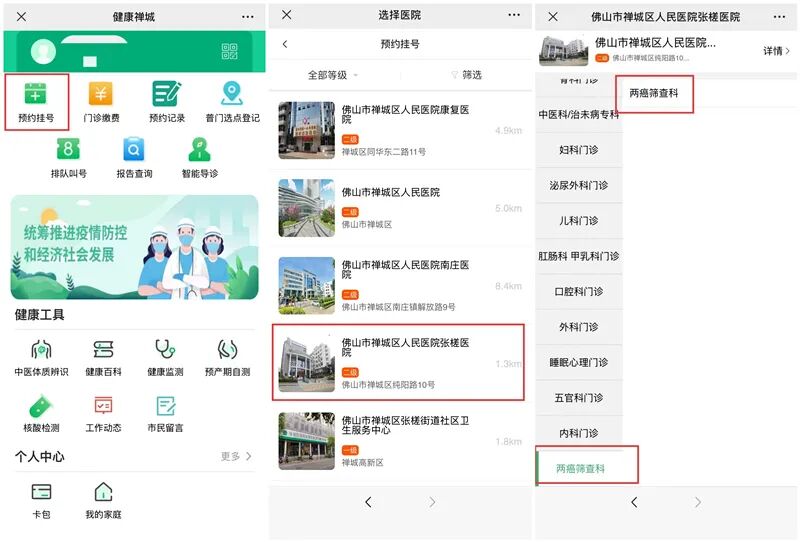Choose 佛山市禅城区人民医院张槎医院 from the list
The height and width of the screenshot is (542, 800).
398,362
